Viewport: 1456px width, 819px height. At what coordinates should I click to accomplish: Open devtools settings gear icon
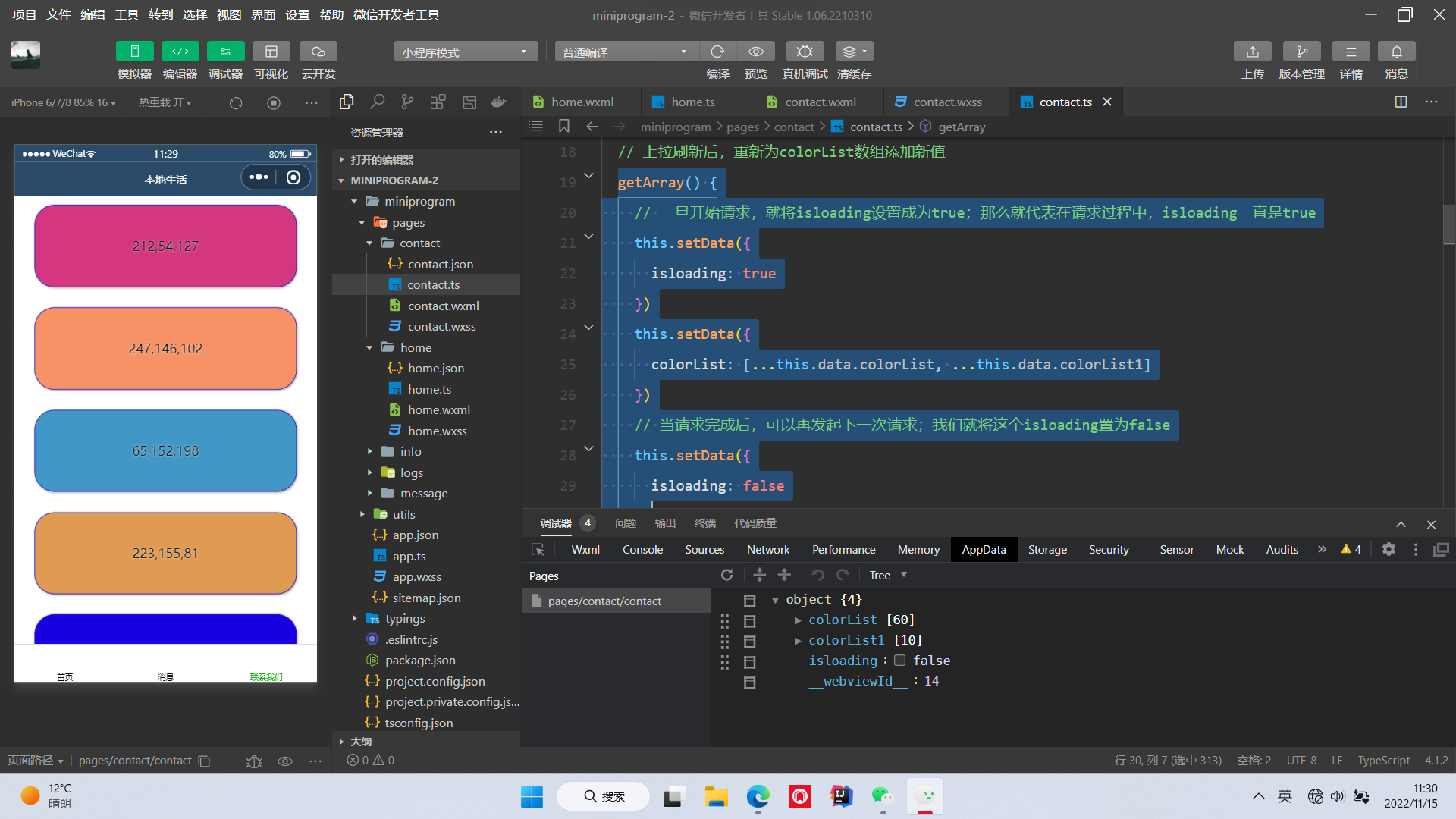(x=1389, y=549)
